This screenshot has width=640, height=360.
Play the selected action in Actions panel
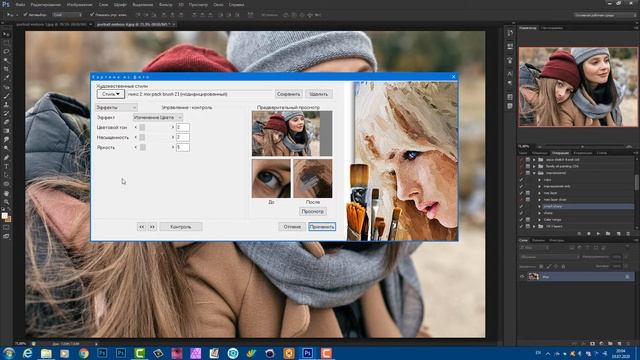(598, 233)
